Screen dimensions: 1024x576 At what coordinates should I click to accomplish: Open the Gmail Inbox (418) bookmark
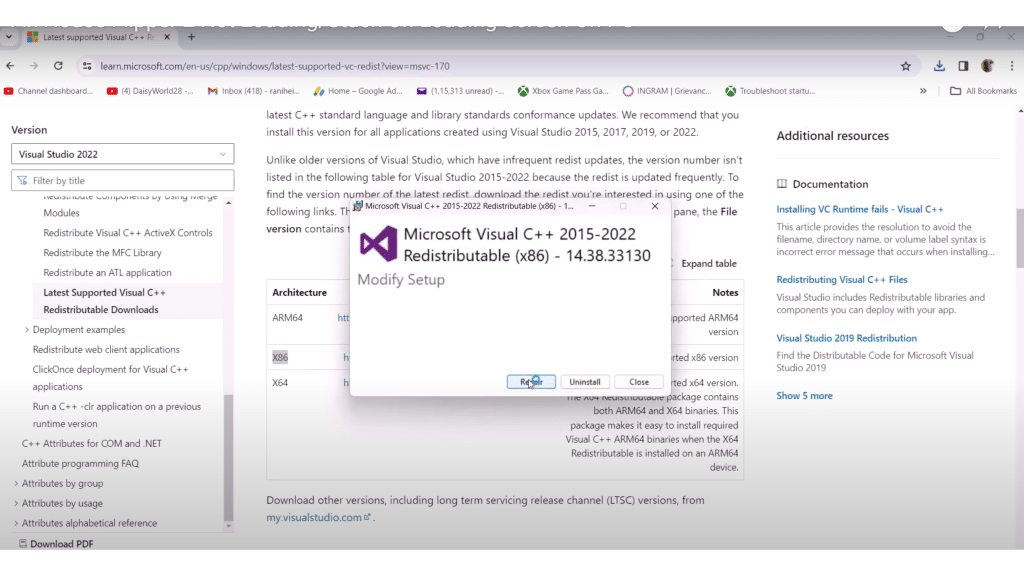pyautogui.click(x=253, y=91)
